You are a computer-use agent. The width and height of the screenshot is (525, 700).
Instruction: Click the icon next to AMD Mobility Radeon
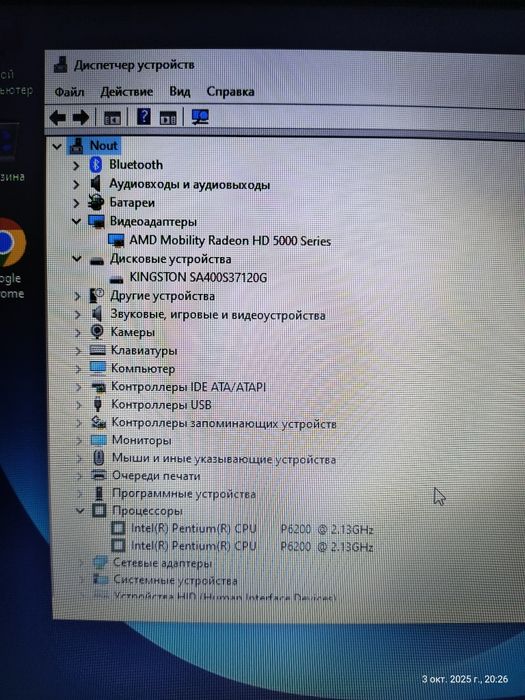[x=117, y=241]
